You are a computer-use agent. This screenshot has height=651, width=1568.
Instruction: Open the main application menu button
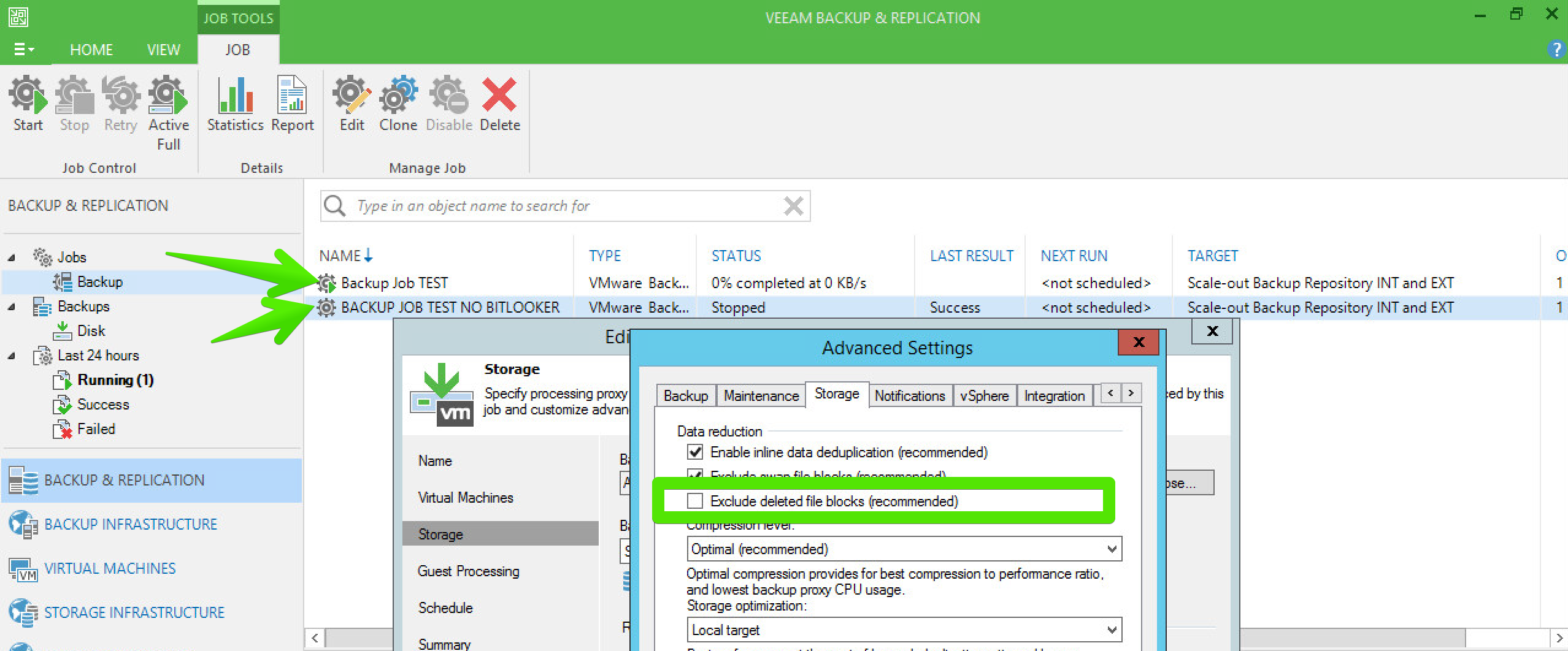(x=23, y=49)
